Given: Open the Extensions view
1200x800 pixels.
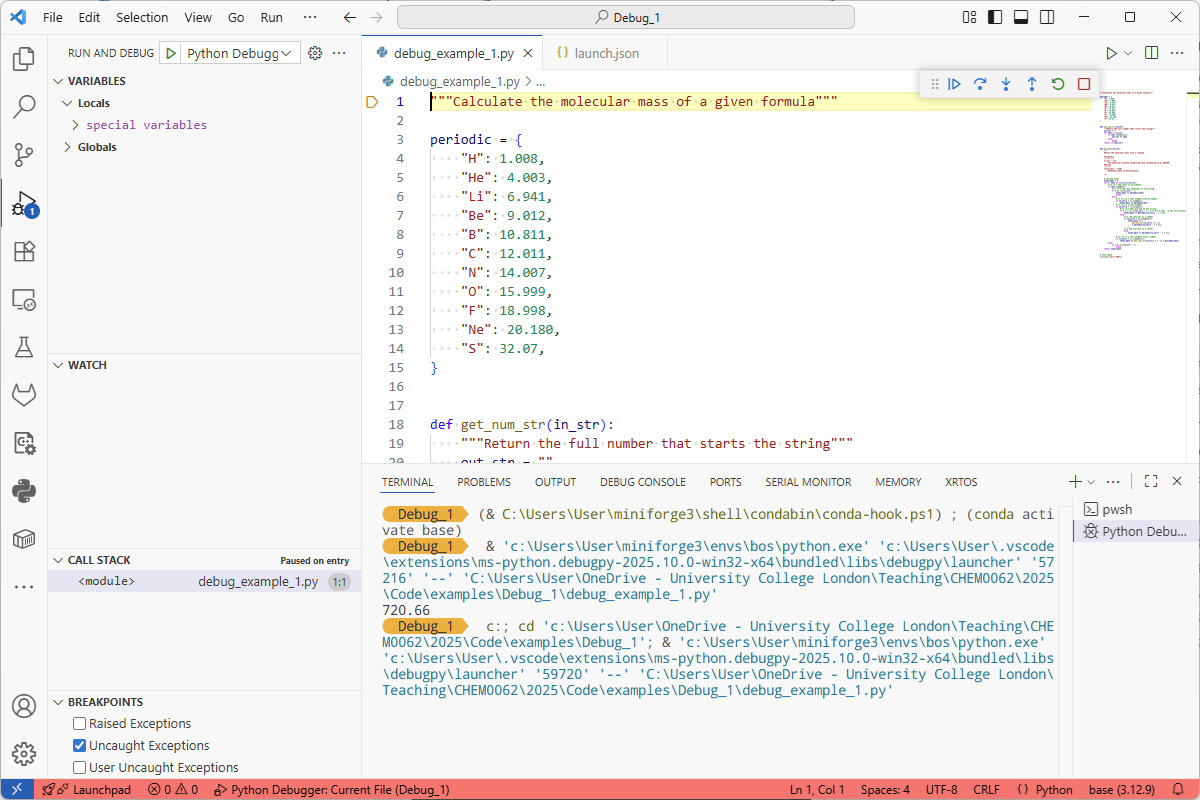Looking at the screenshot, I should [x=24, y=252].
